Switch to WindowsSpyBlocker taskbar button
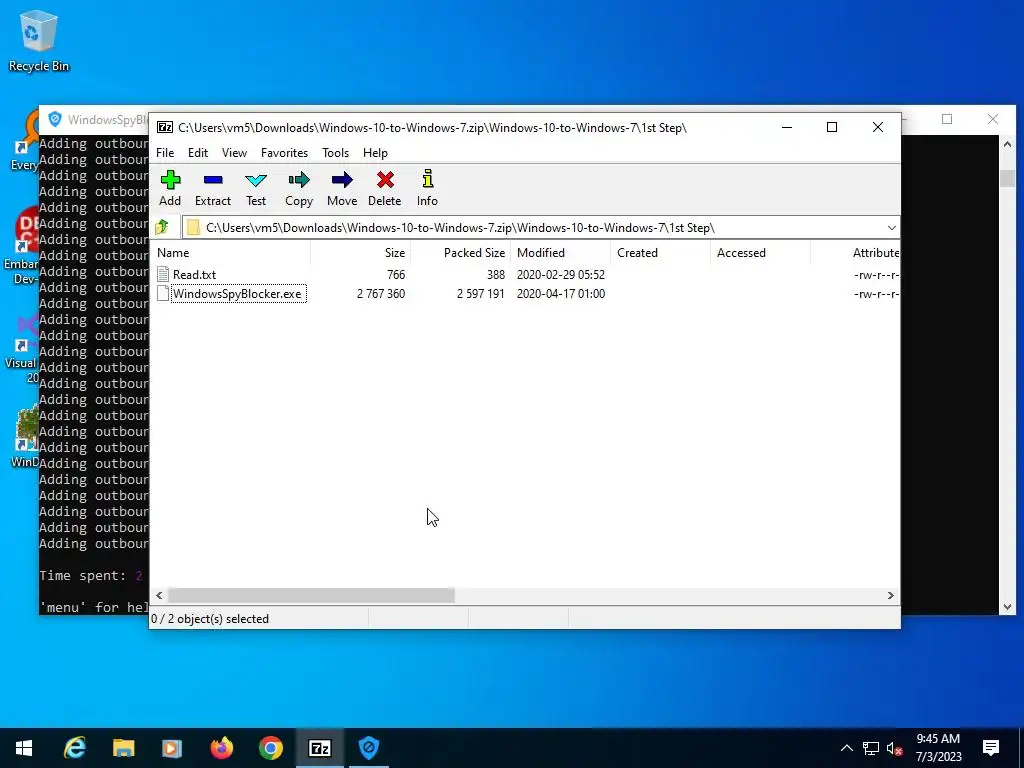This screenshot has height=768, width=1024. pos(368,748)
